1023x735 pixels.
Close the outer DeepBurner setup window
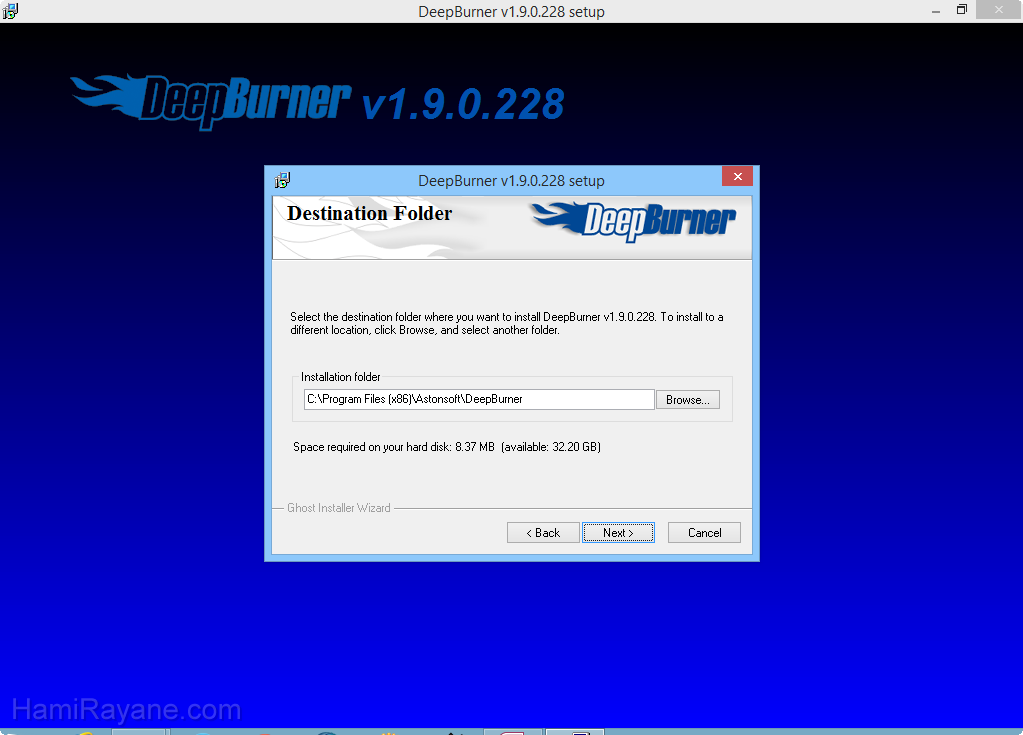coord(999,10)
